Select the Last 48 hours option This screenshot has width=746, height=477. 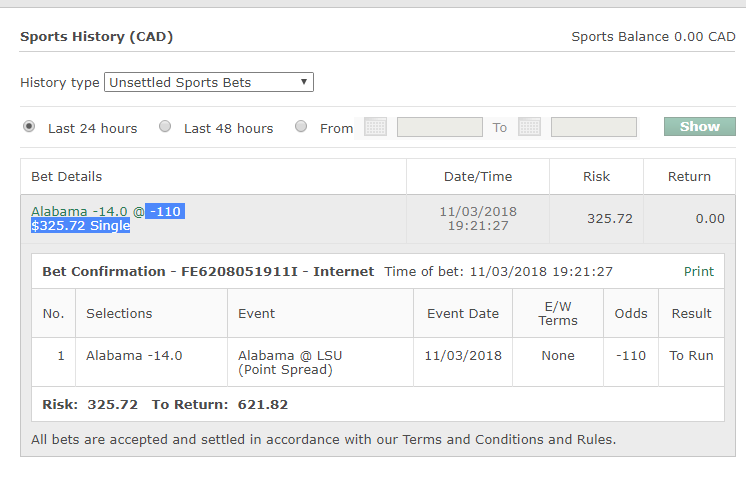[165, 127]
